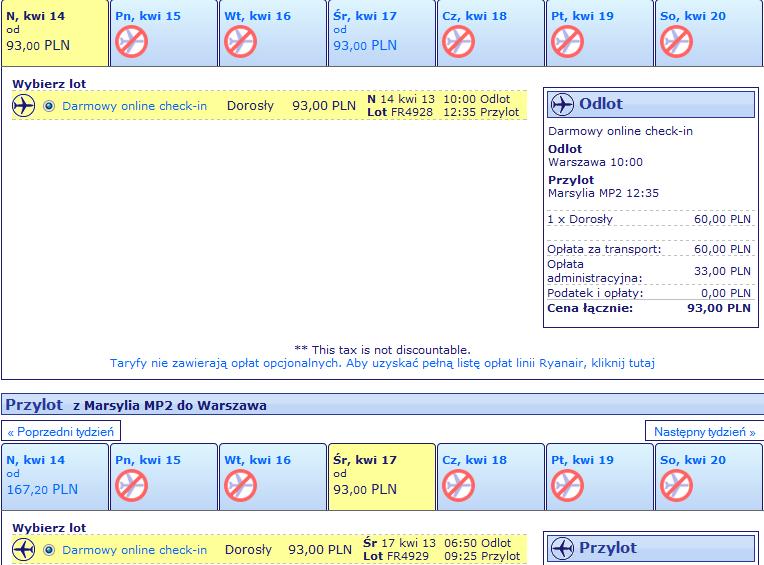
Task: Click Lot FR4929 flight number text
Action: (396, 556)
